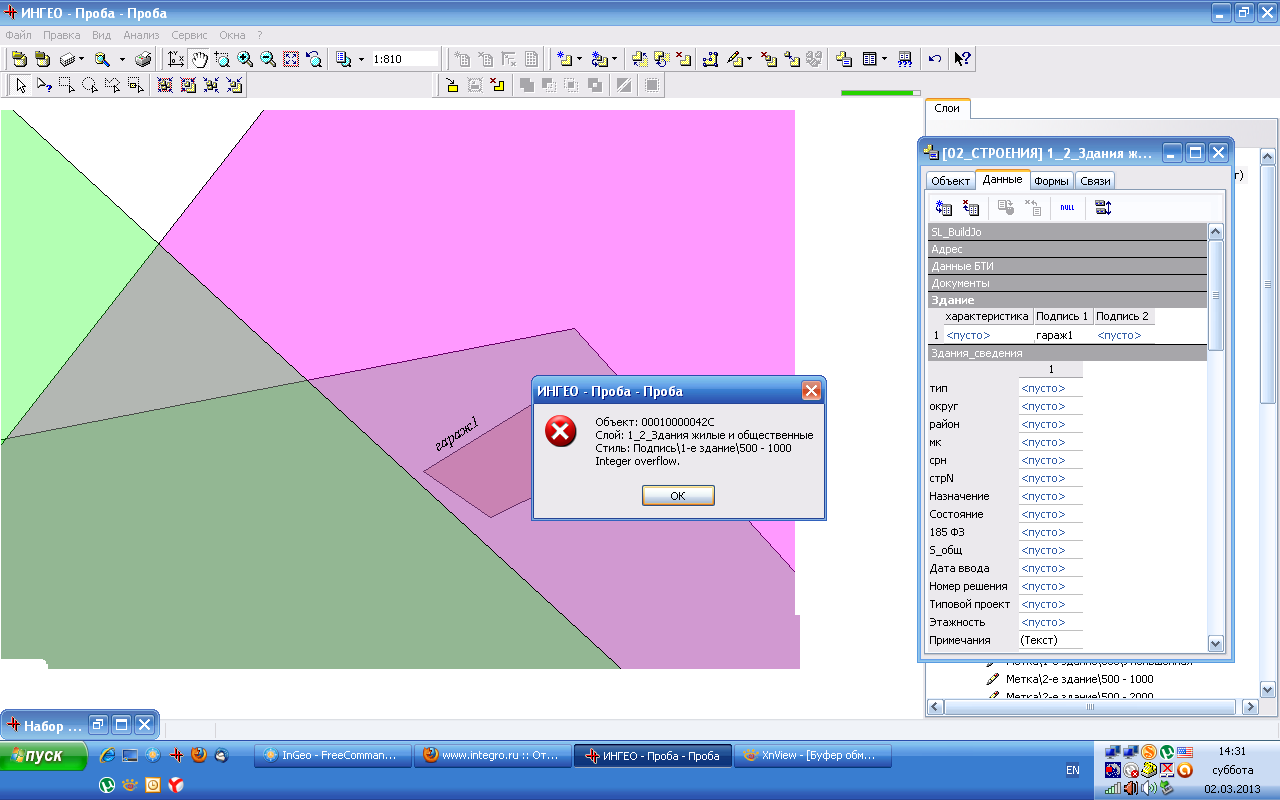Image resolution: width=1280 pixels, height=800 pixels.
Task: Select the rectangle selection tool
Action: (66, 85)
